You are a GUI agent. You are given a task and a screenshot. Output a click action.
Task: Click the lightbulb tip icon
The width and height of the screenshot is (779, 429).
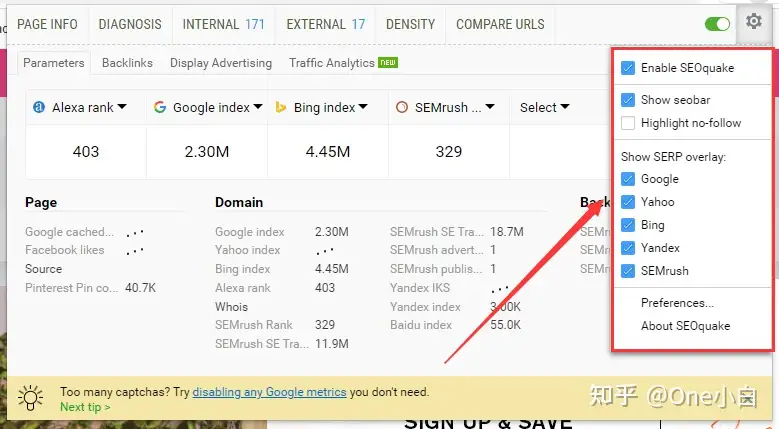(30, 398)
